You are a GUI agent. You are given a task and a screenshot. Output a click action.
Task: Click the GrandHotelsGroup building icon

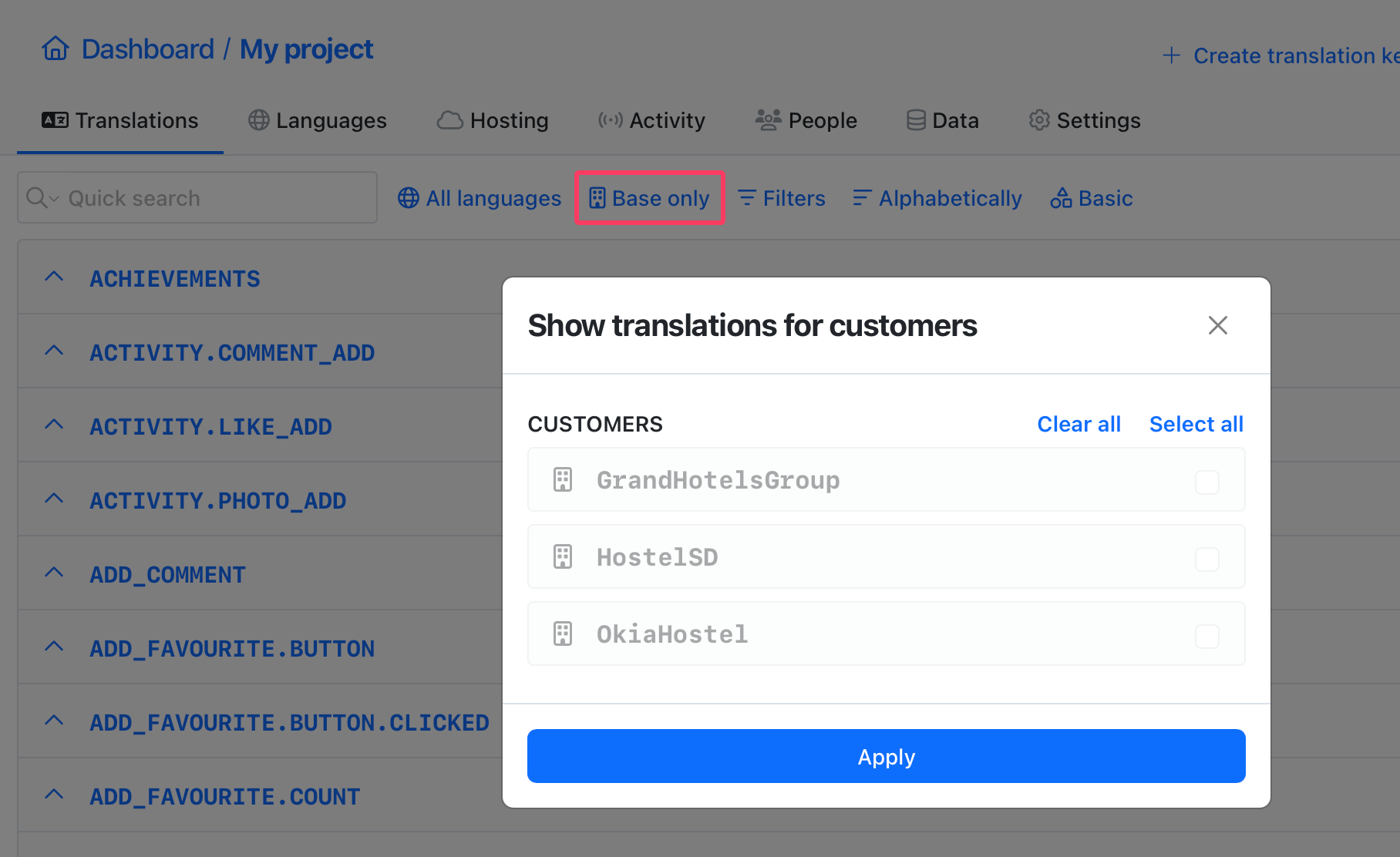[563, 479]
